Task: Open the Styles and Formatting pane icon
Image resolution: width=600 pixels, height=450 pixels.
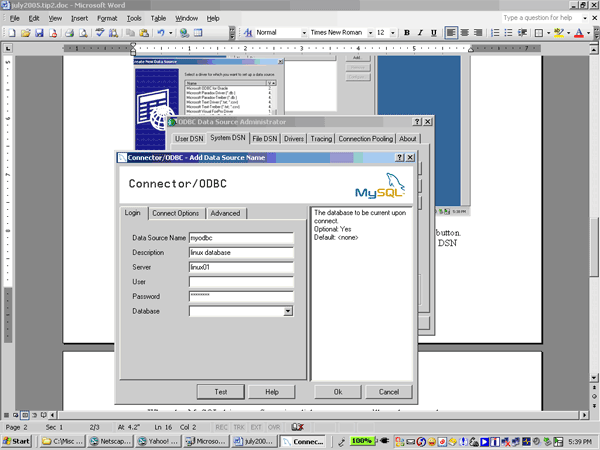Action: 248,33
